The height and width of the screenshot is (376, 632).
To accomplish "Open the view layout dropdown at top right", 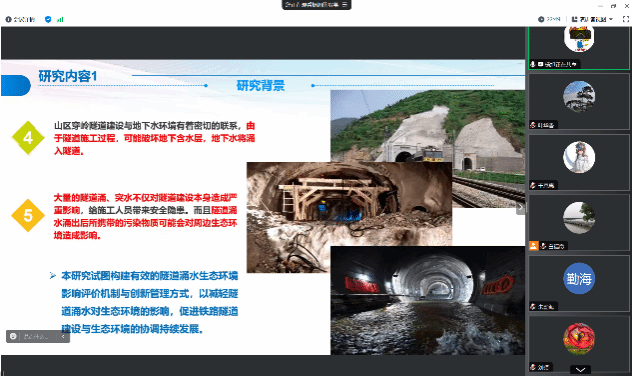I will click(592, 19).
